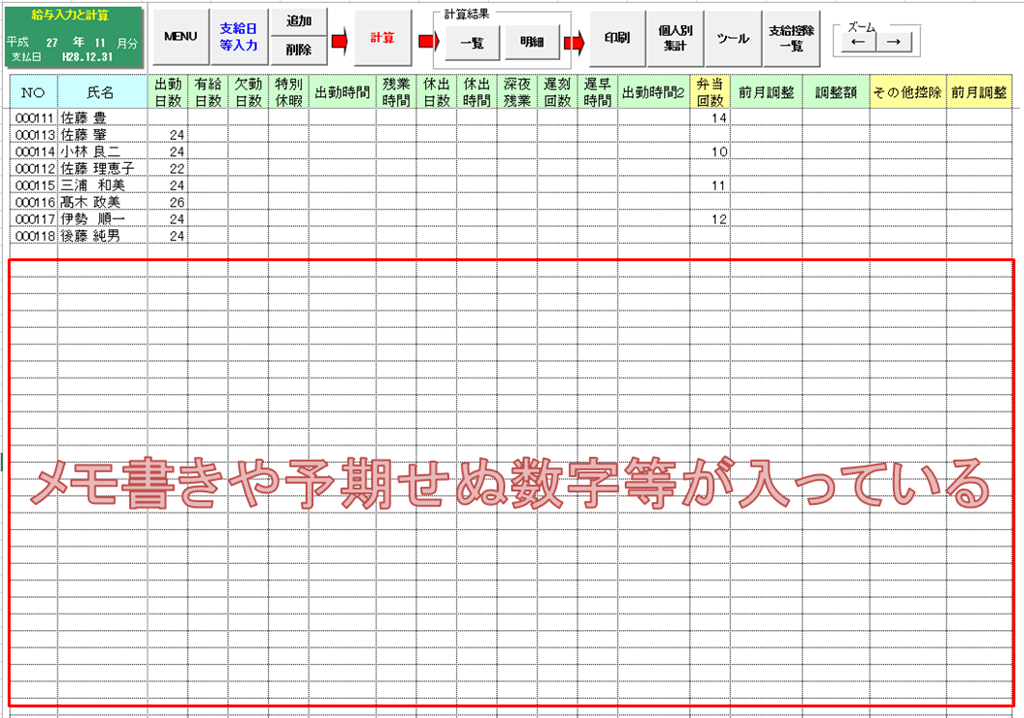1024x718 pixels.
Task: Open the 支給日等入力 screen
Action: pos(239,37)
